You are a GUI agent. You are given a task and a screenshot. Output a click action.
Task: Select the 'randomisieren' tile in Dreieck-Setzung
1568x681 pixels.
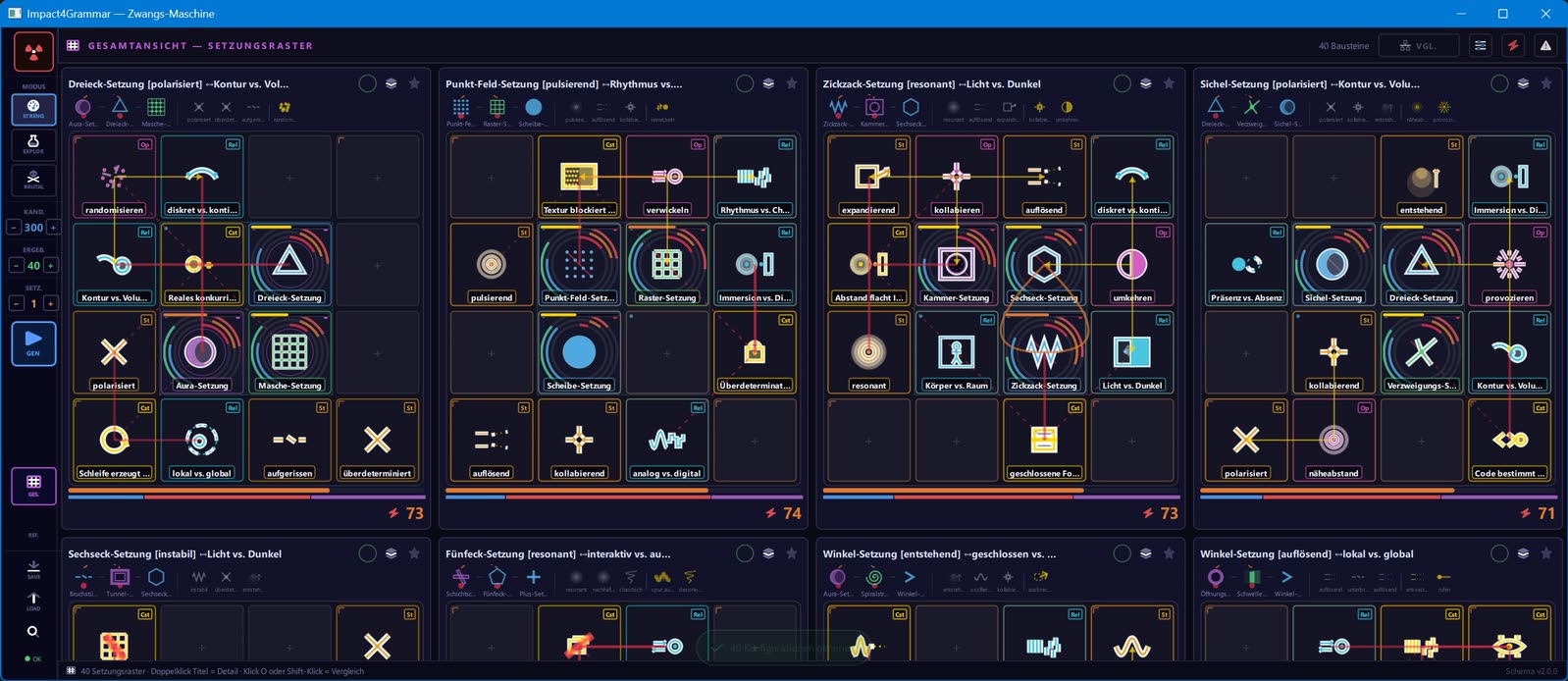pyautogui.click(x=114, y=177)
